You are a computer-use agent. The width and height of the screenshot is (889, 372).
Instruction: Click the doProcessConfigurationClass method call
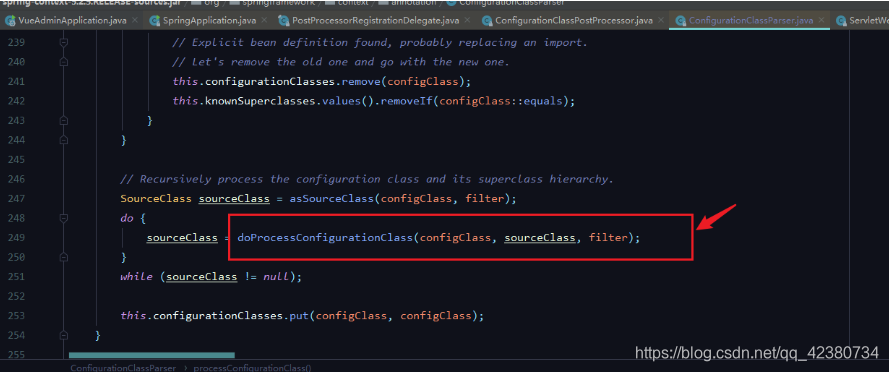click(325, 238)
